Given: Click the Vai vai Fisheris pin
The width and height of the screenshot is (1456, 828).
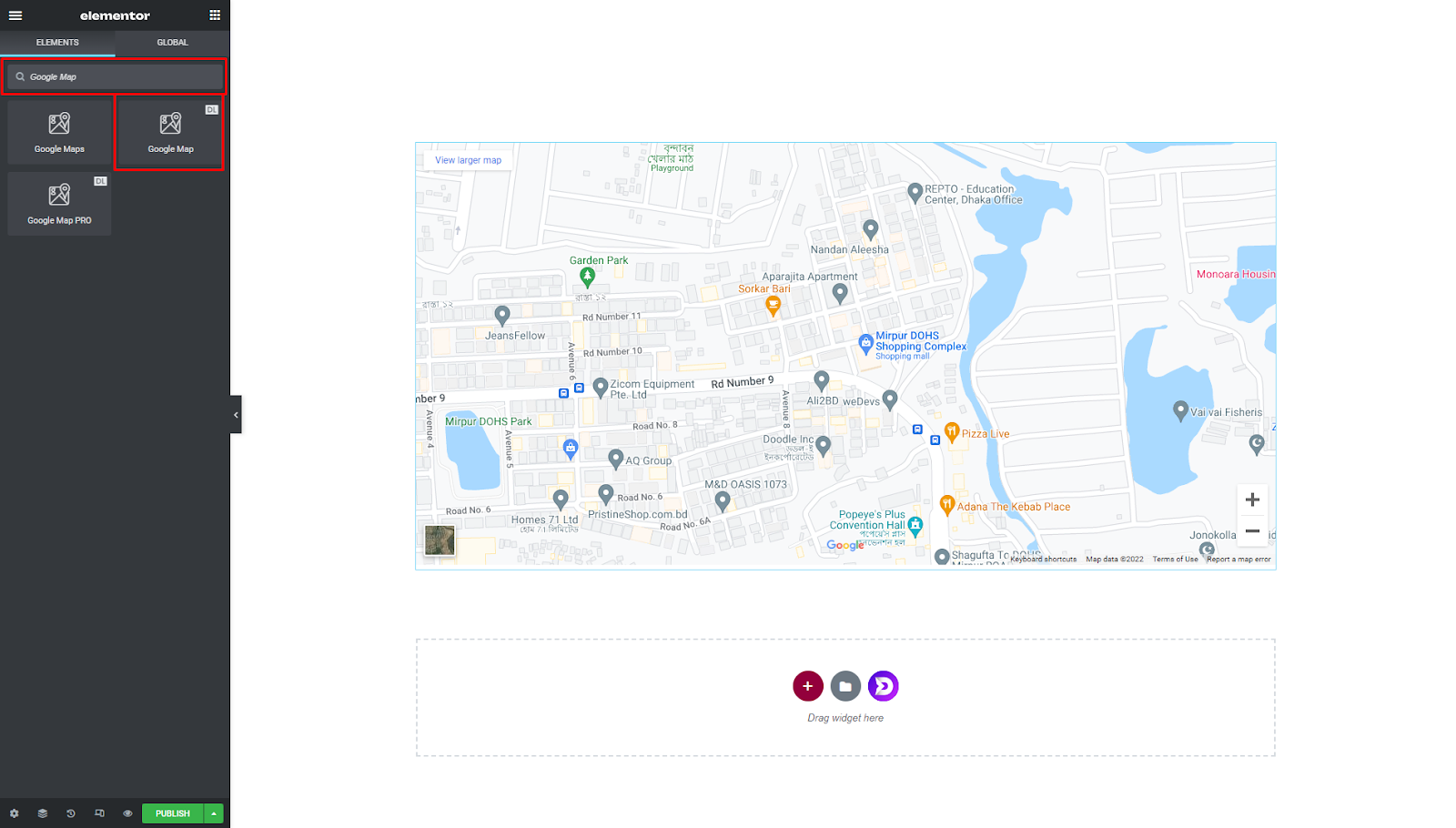Looking at the screenshot, I should coord(1180,411).
